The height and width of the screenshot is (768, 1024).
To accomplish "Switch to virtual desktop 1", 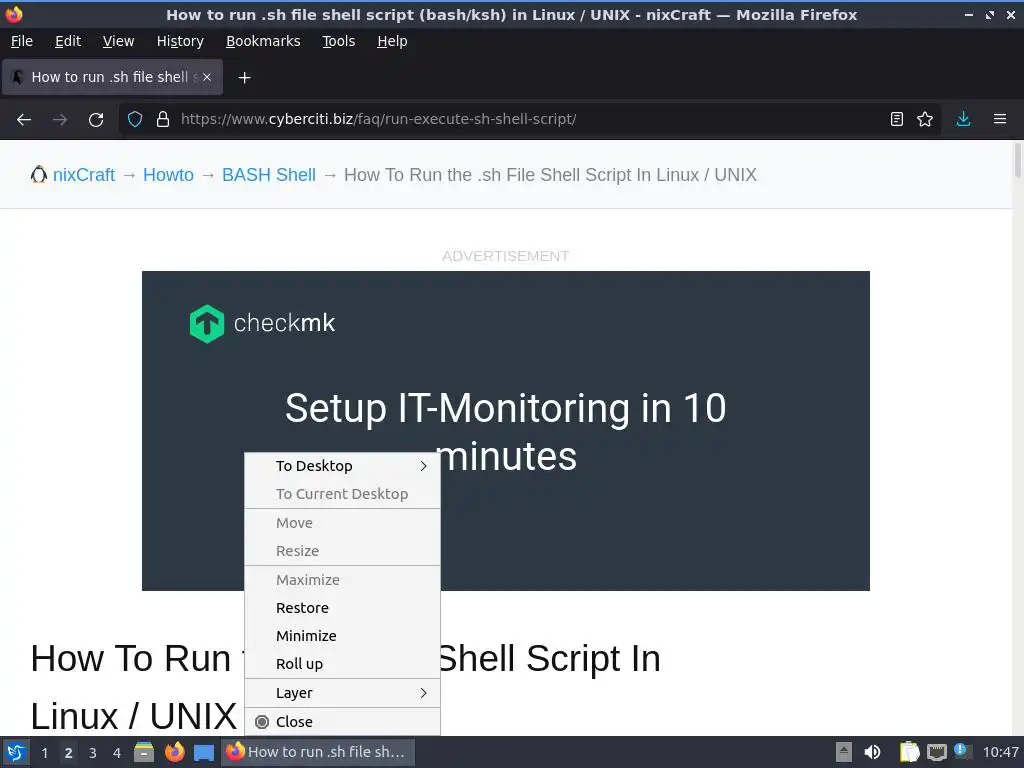I will (x=44, y=753).
